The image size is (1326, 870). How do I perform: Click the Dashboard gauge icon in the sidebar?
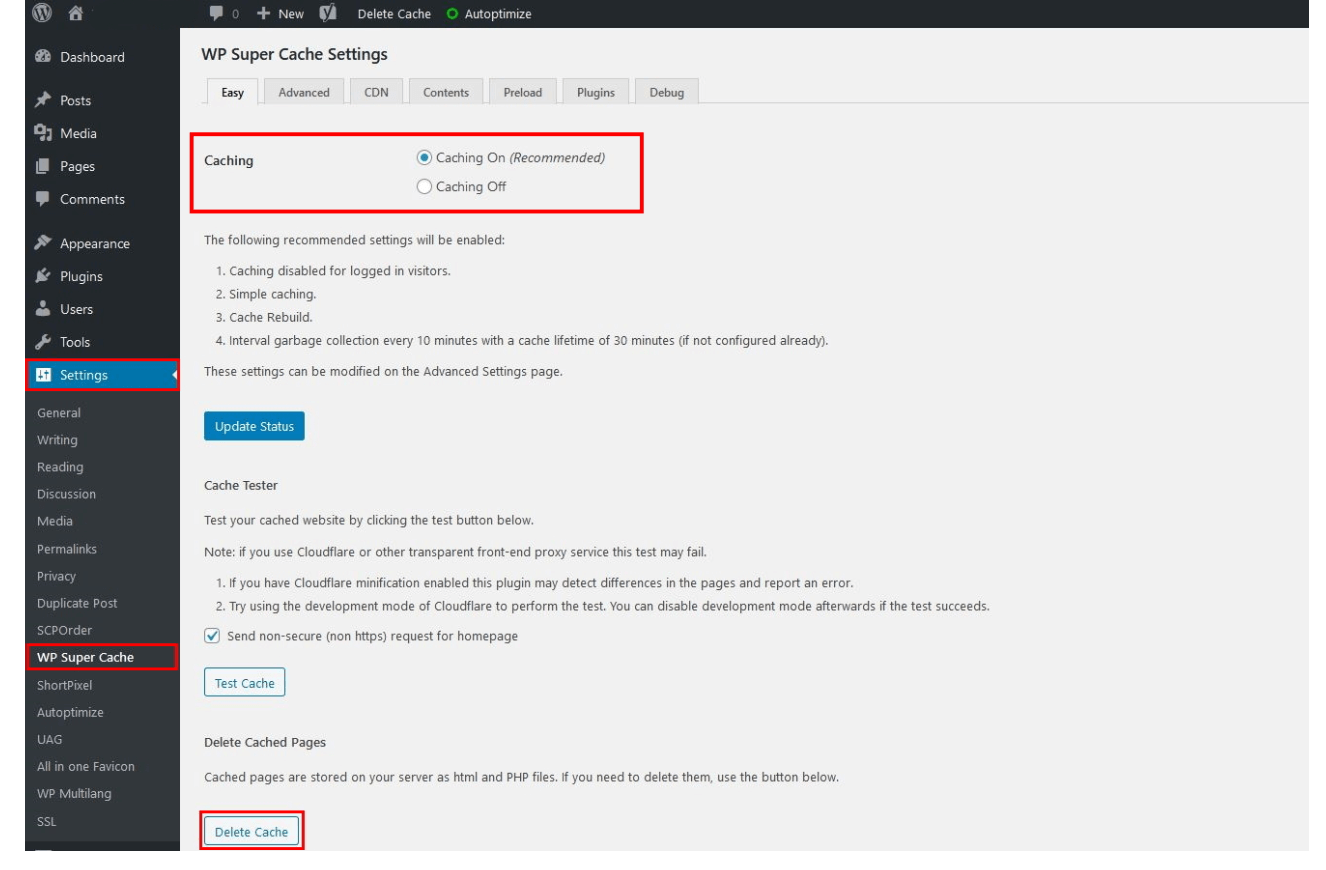(x=44, y=57)
